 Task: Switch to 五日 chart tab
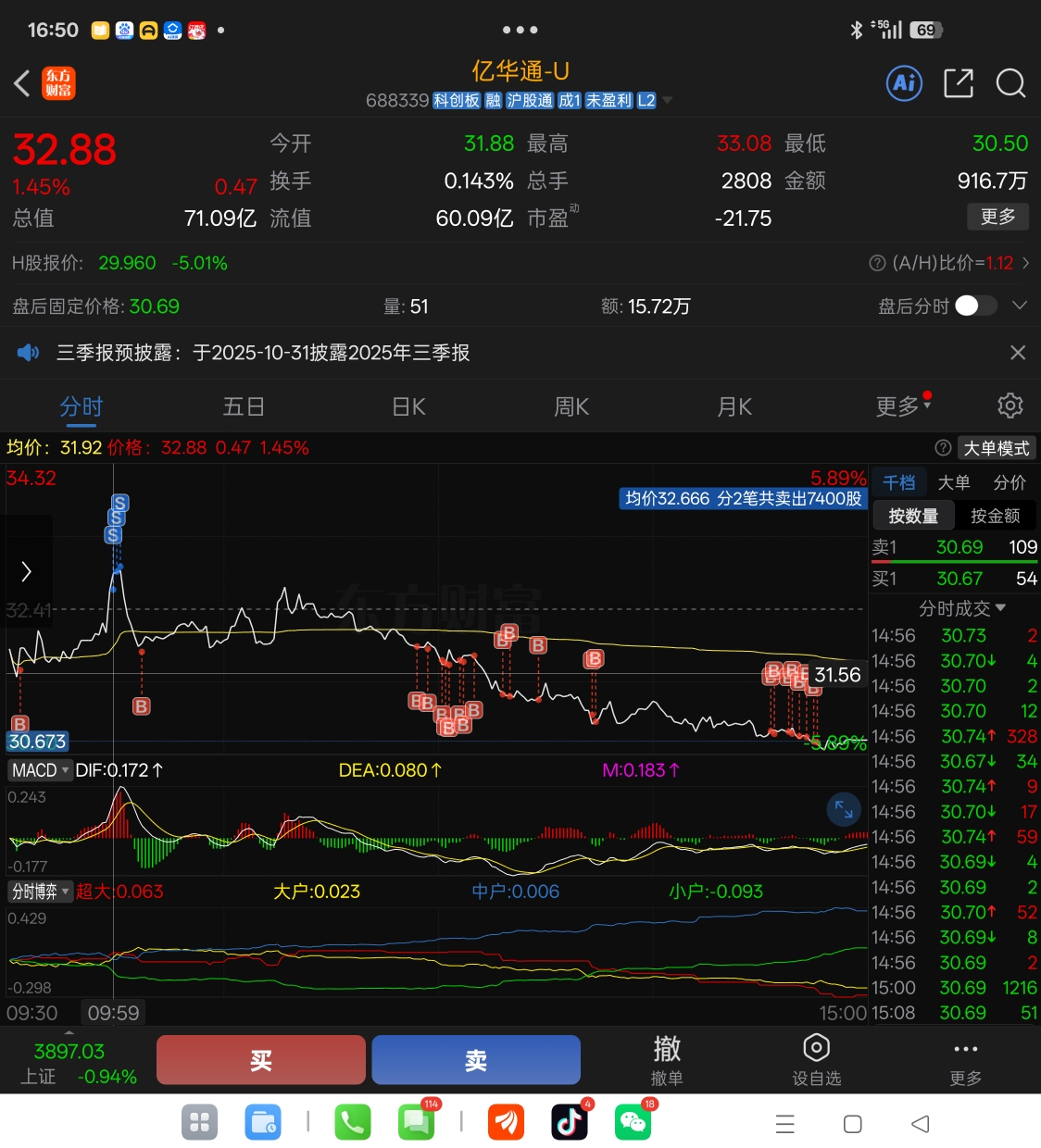[x=245, y=406]
